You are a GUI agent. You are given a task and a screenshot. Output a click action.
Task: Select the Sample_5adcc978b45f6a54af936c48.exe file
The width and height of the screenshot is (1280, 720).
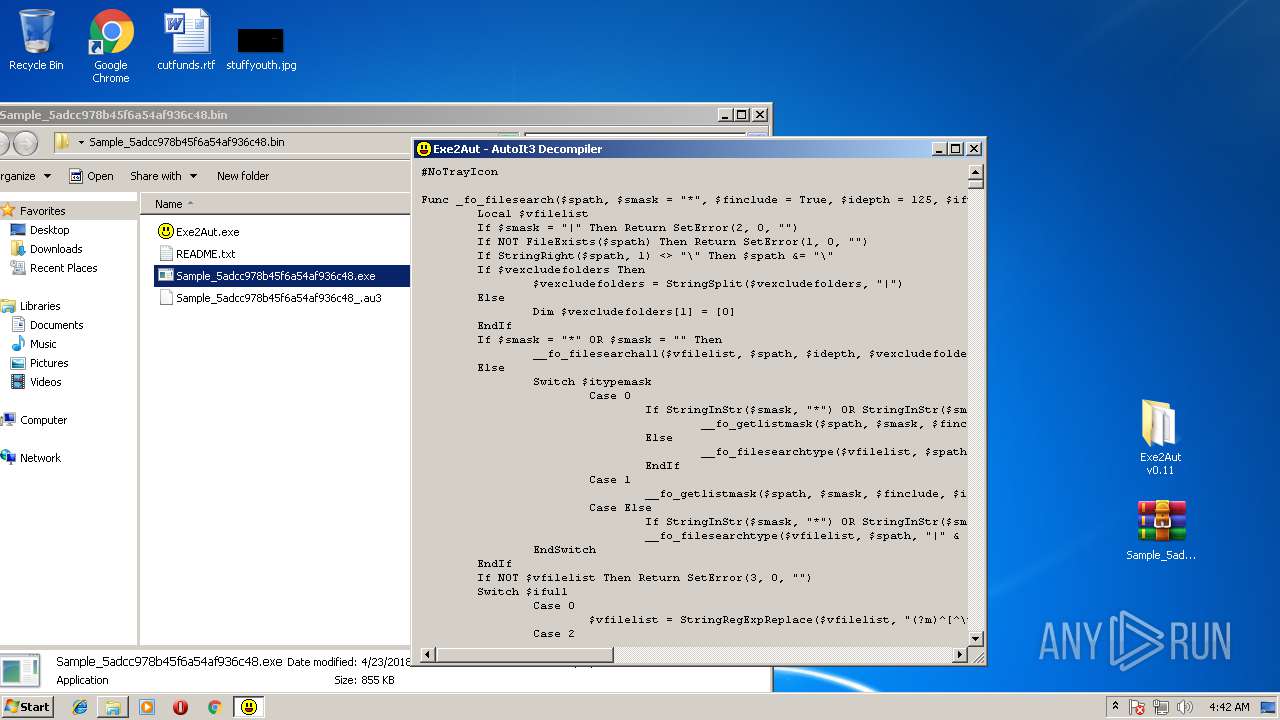coord(282,276)
